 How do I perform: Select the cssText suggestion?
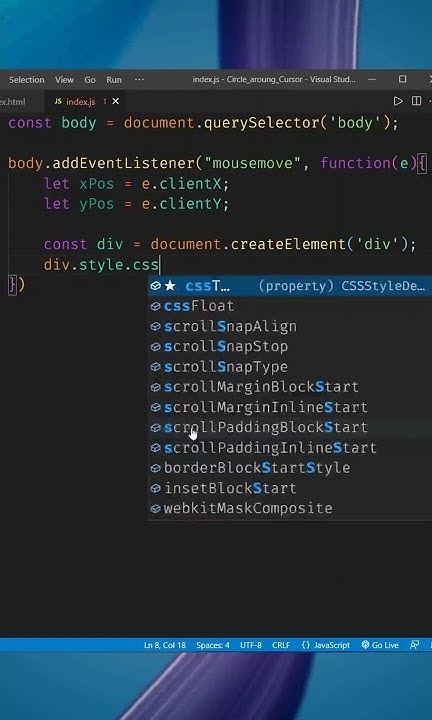290,286
